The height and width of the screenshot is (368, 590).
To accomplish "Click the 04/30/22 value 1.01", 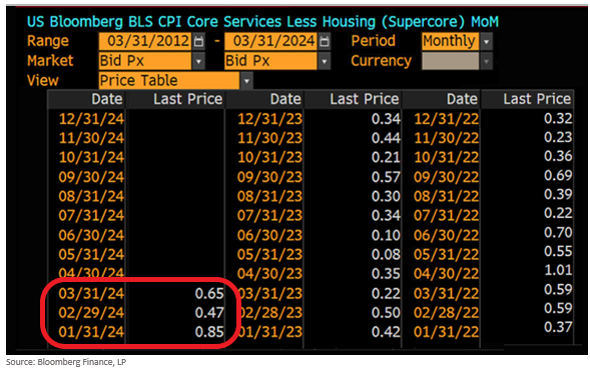I will tap(558, 270).
